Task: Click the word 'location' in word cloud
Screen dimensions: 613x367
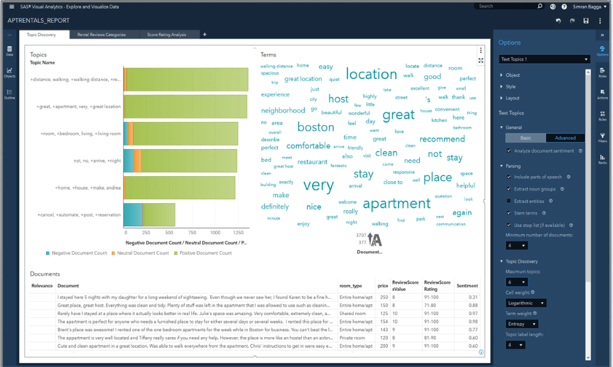Action: (371, 74)
